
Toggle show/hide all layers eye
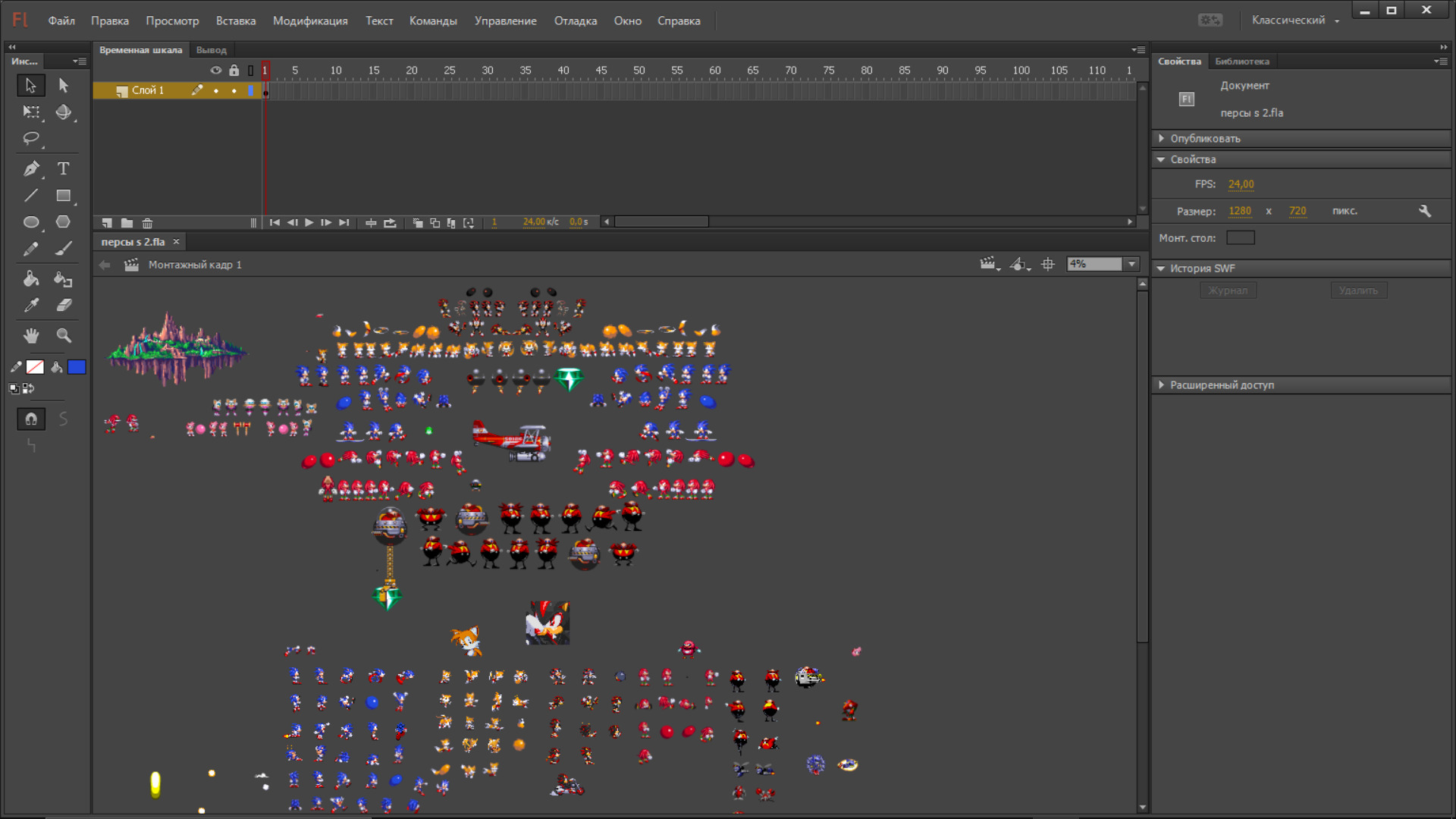click(216, 71)
